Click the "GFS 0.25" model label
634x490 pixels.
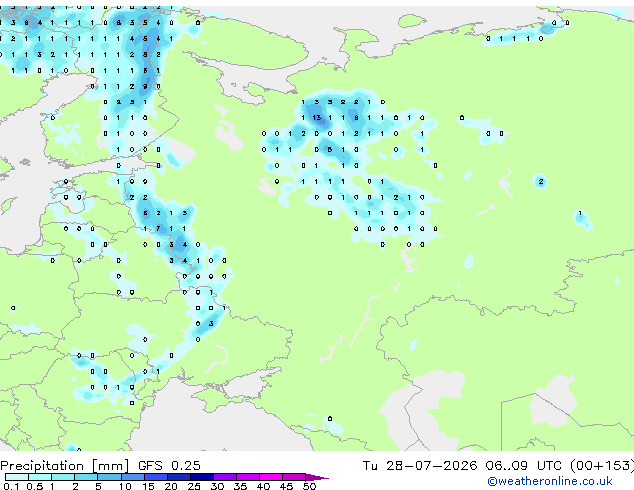[169, 466]
